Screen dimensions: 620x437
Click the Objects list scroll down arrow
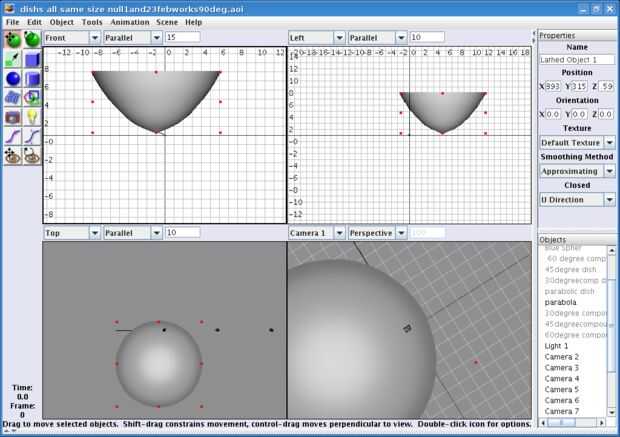pos(612,412)
